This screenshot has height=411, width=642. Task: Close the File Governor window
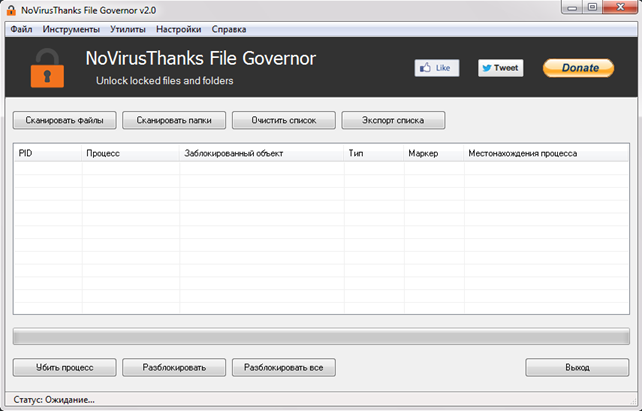(x=620, y=7)
